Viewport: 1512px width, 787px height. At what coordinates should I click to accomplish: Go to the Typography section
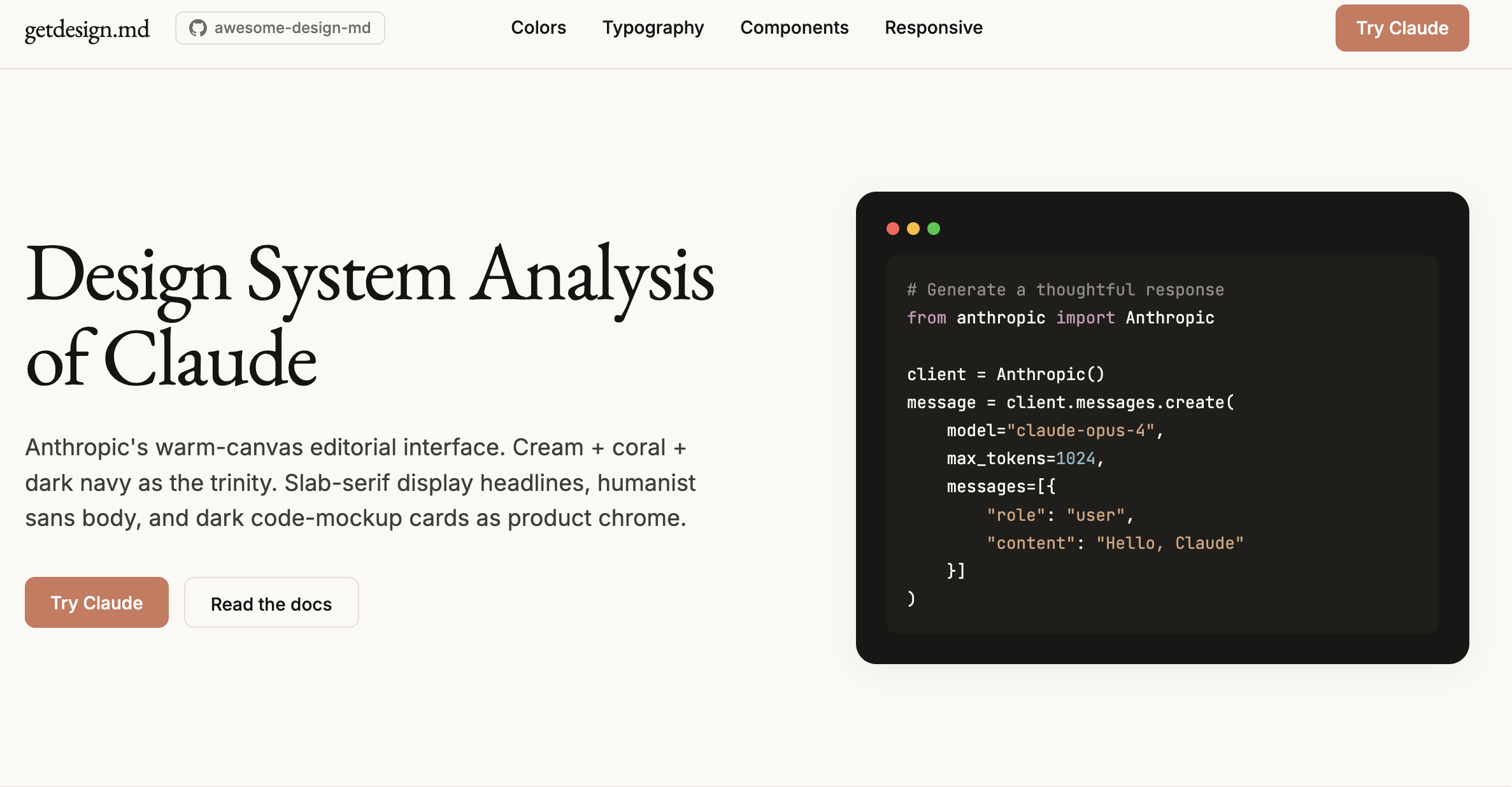[x=653, y=28]
